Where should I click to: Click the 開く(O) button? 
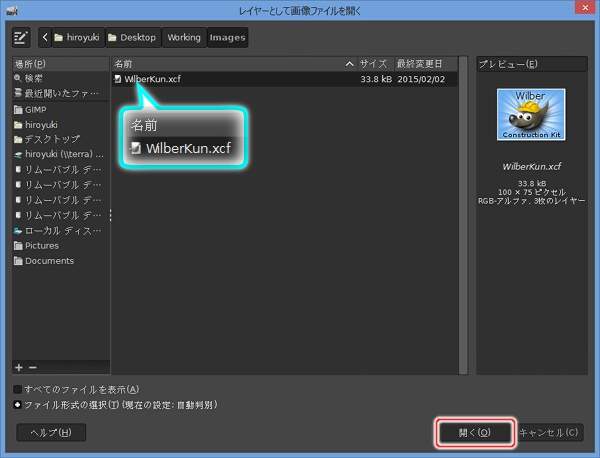tap(475, 433)
